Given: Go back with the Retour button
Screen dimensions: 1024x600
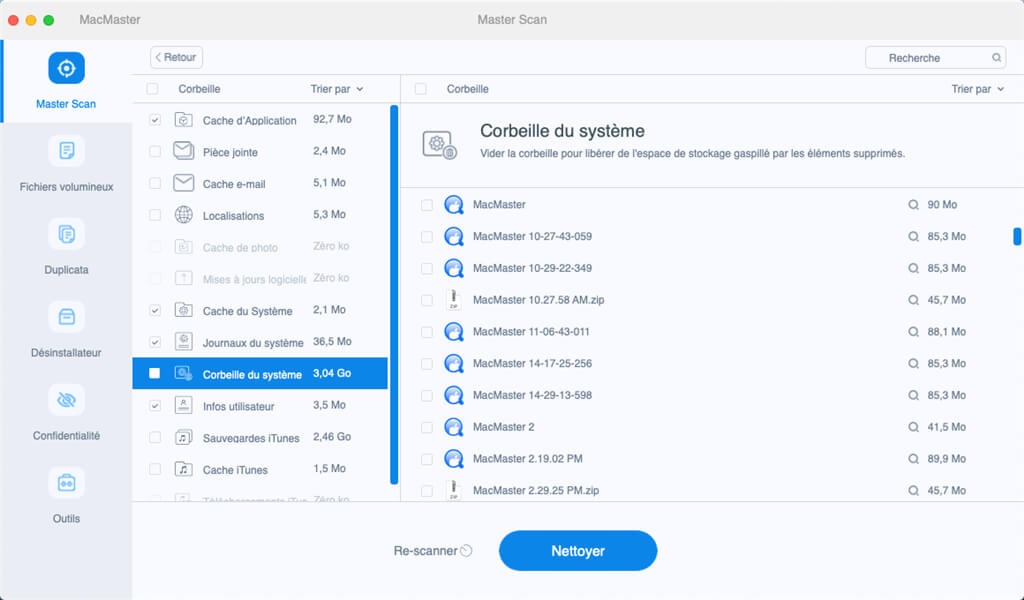Looking at the screenshot, I should pyautogui.click(x=176, y=57).
